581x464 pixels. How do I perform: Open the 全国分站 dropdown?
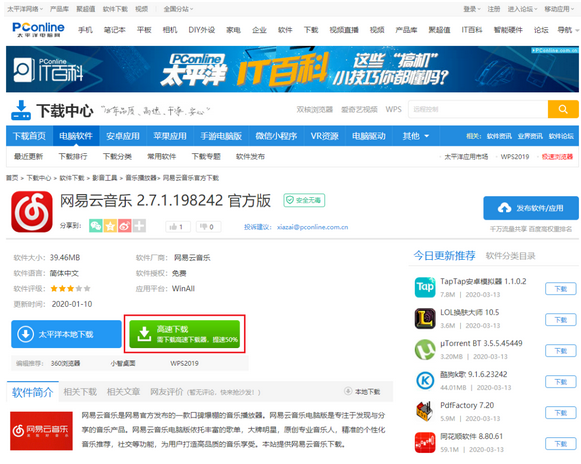(x=178, y=9)
